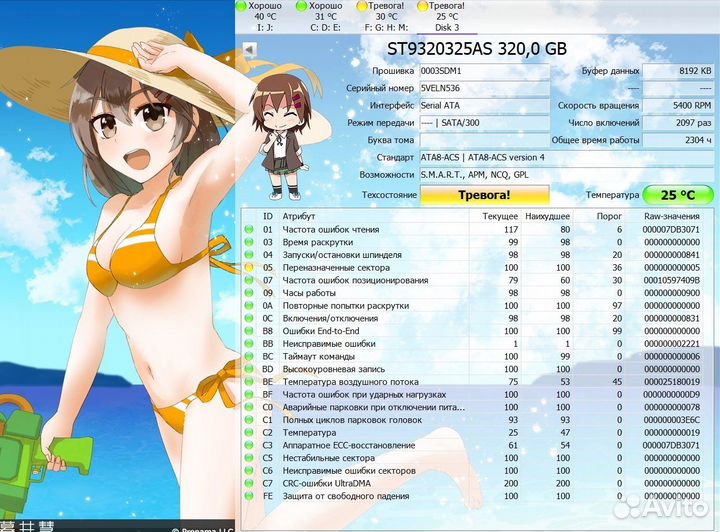Click the green status icon for attribute 07
720x532 pixels.
pyautogui.click(x=249, y=280)
